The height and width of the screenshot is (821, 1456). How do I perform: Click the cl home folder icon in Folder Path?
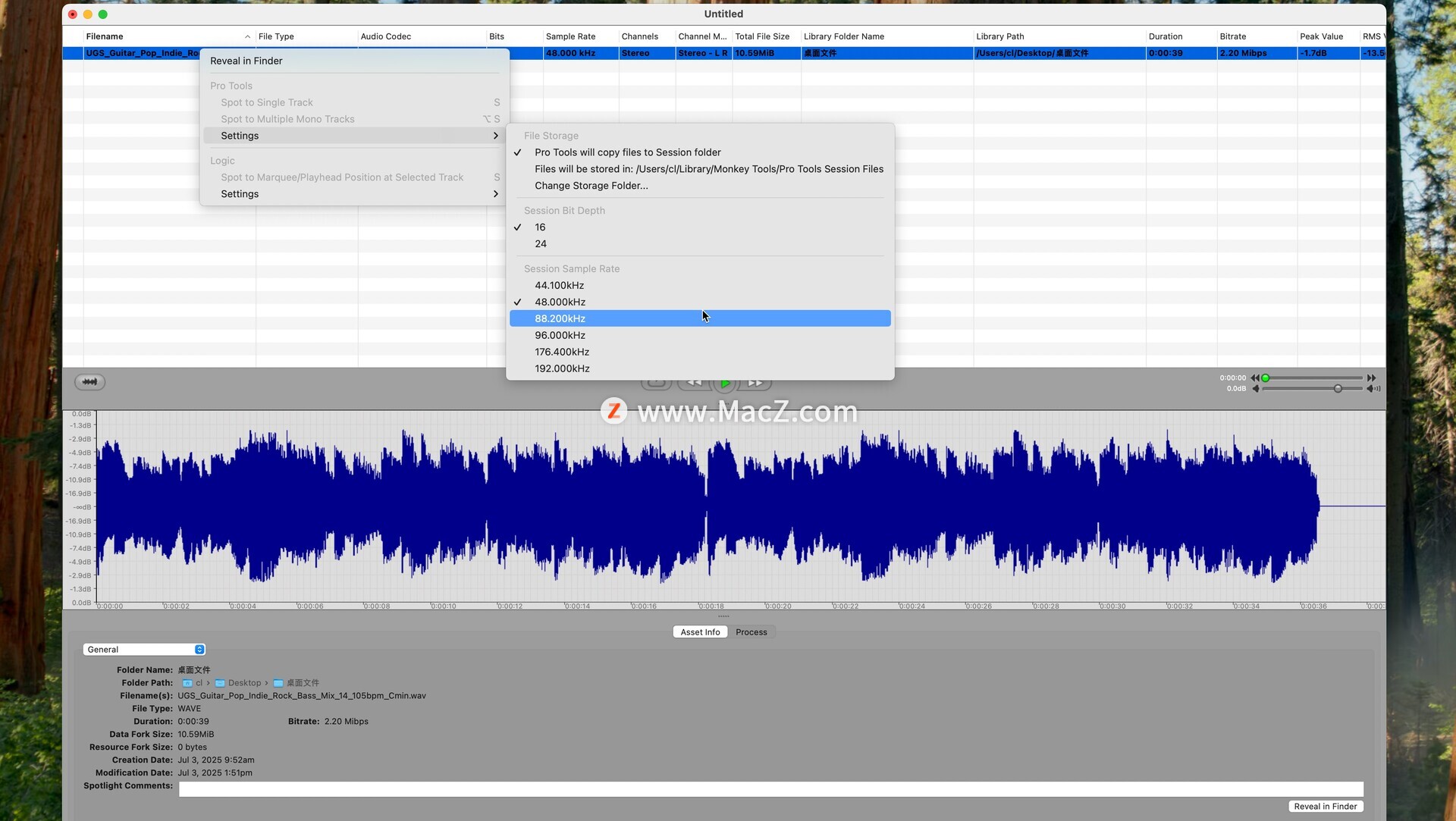pos(187,683)
